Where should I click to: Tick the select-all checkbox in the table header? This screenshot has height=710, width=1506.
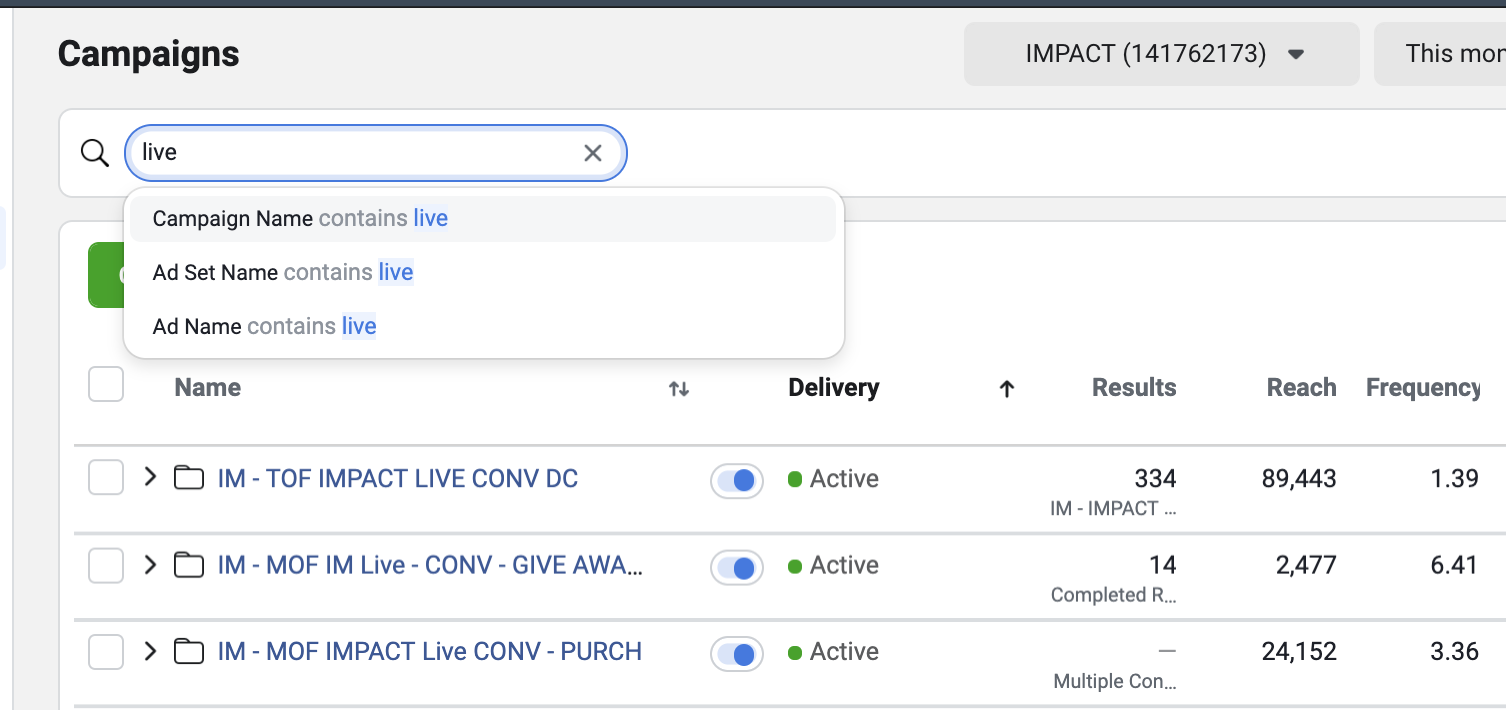click(x=105, y=384)
